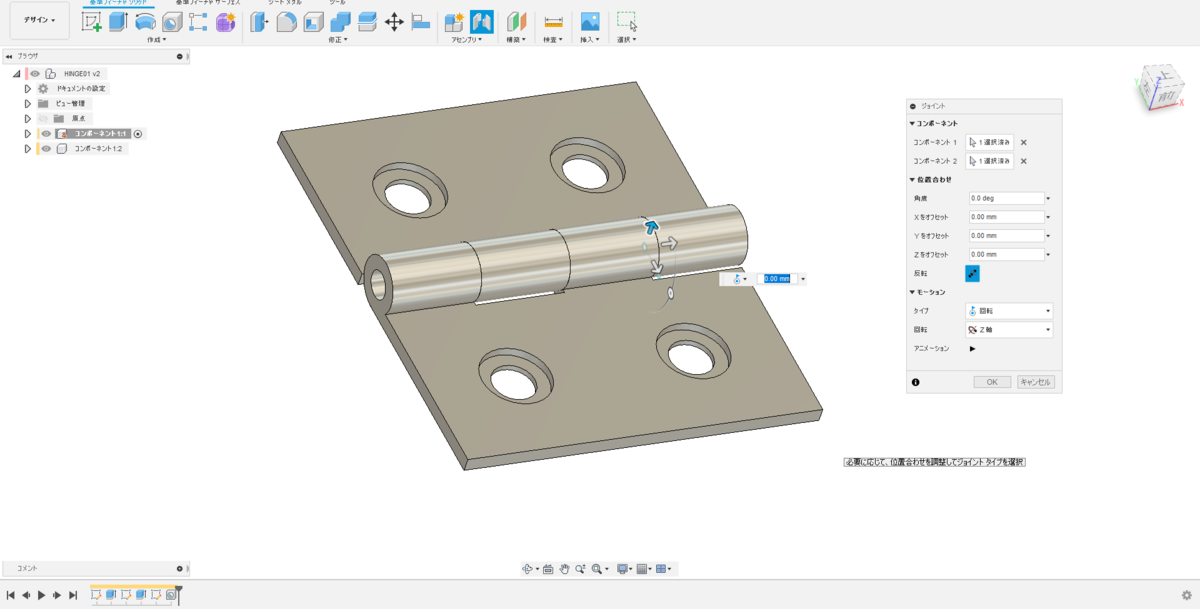Toggle visibility of コンポーネント1:2
The width and height of the screenshot is (1200, 609).
[46, 149]
